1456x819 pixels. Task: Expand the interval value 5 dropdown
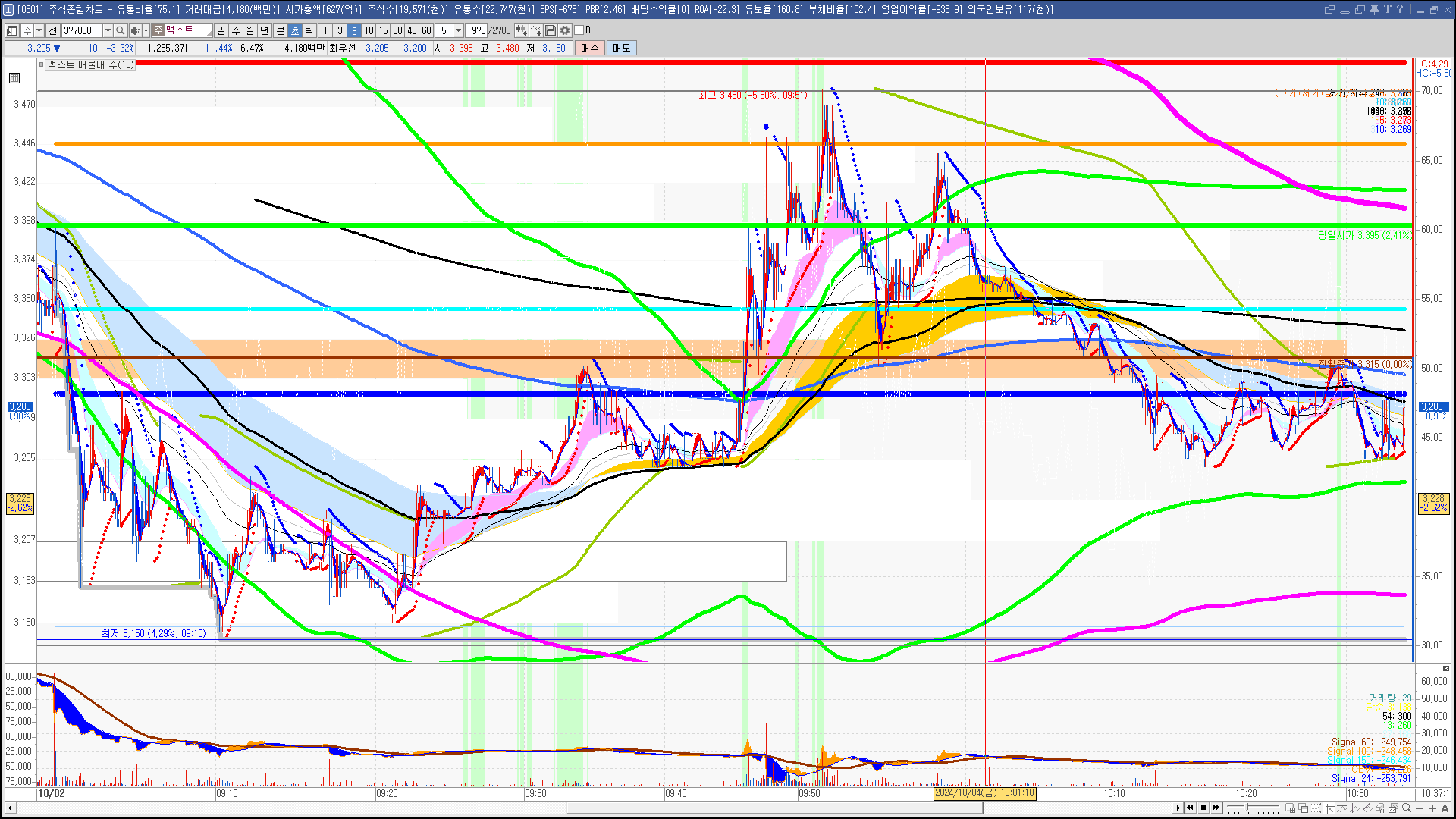point(458,30)
